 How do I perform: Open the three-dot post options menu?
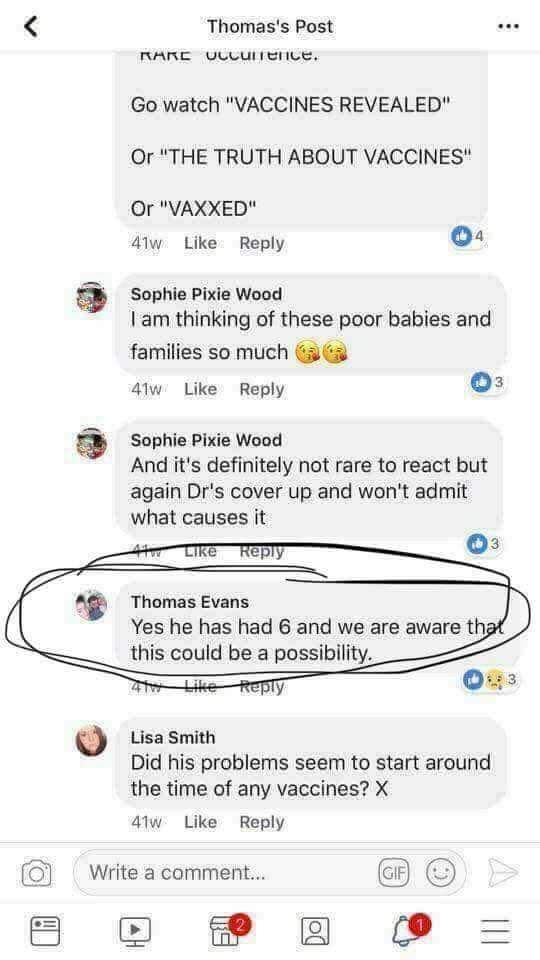tap(508, 26)
